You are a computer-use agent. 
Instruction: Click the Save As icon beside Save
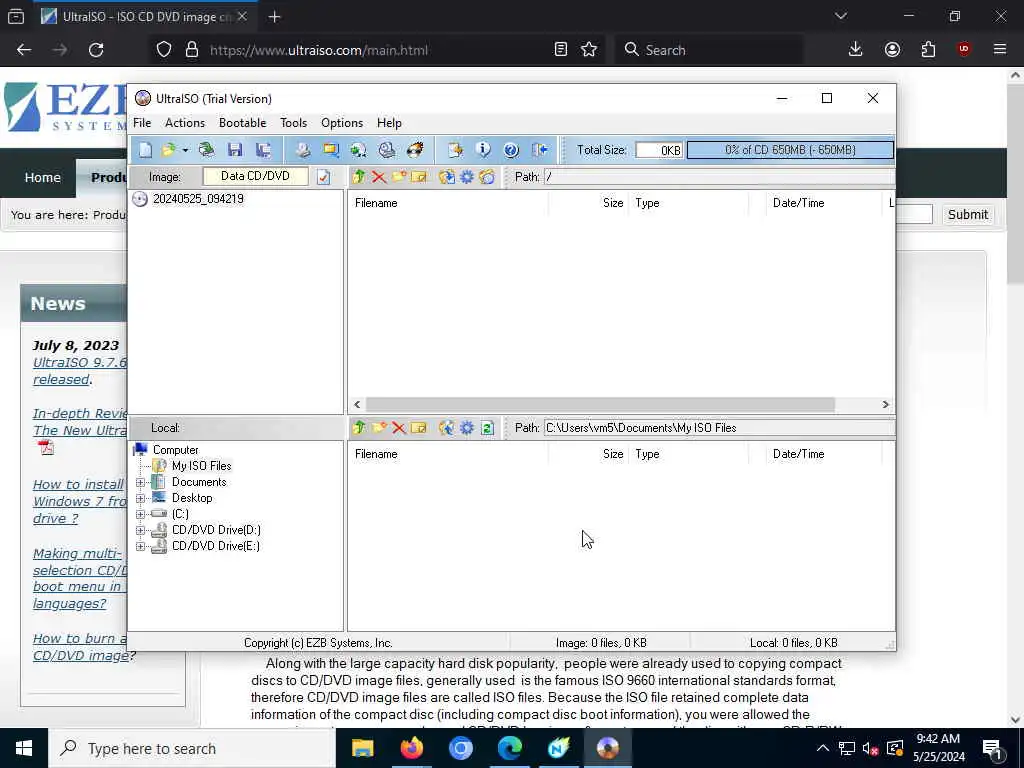[x=264, y=150]
